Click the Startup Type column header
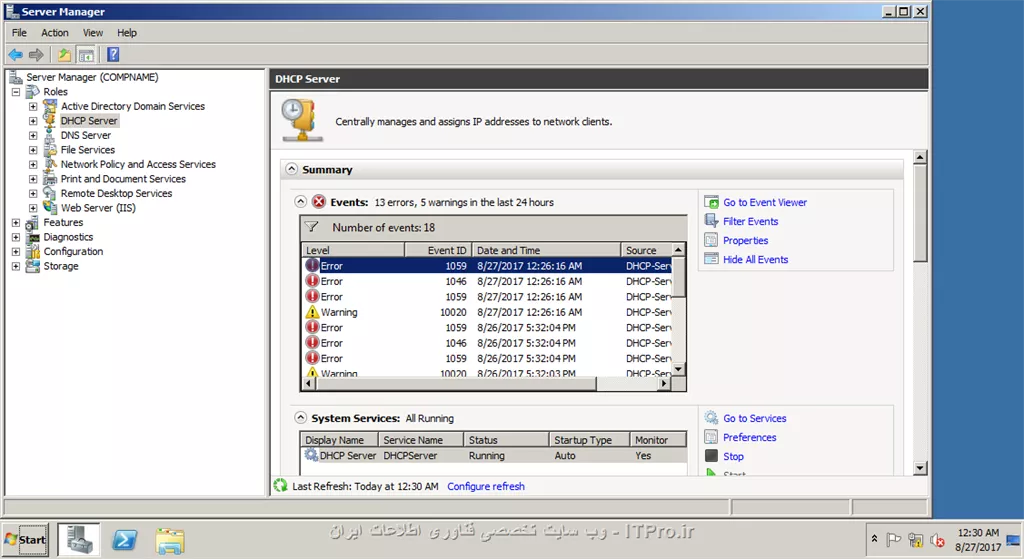Image resolution: width=1024 pixels, height=559 pixels. (589, 440)
